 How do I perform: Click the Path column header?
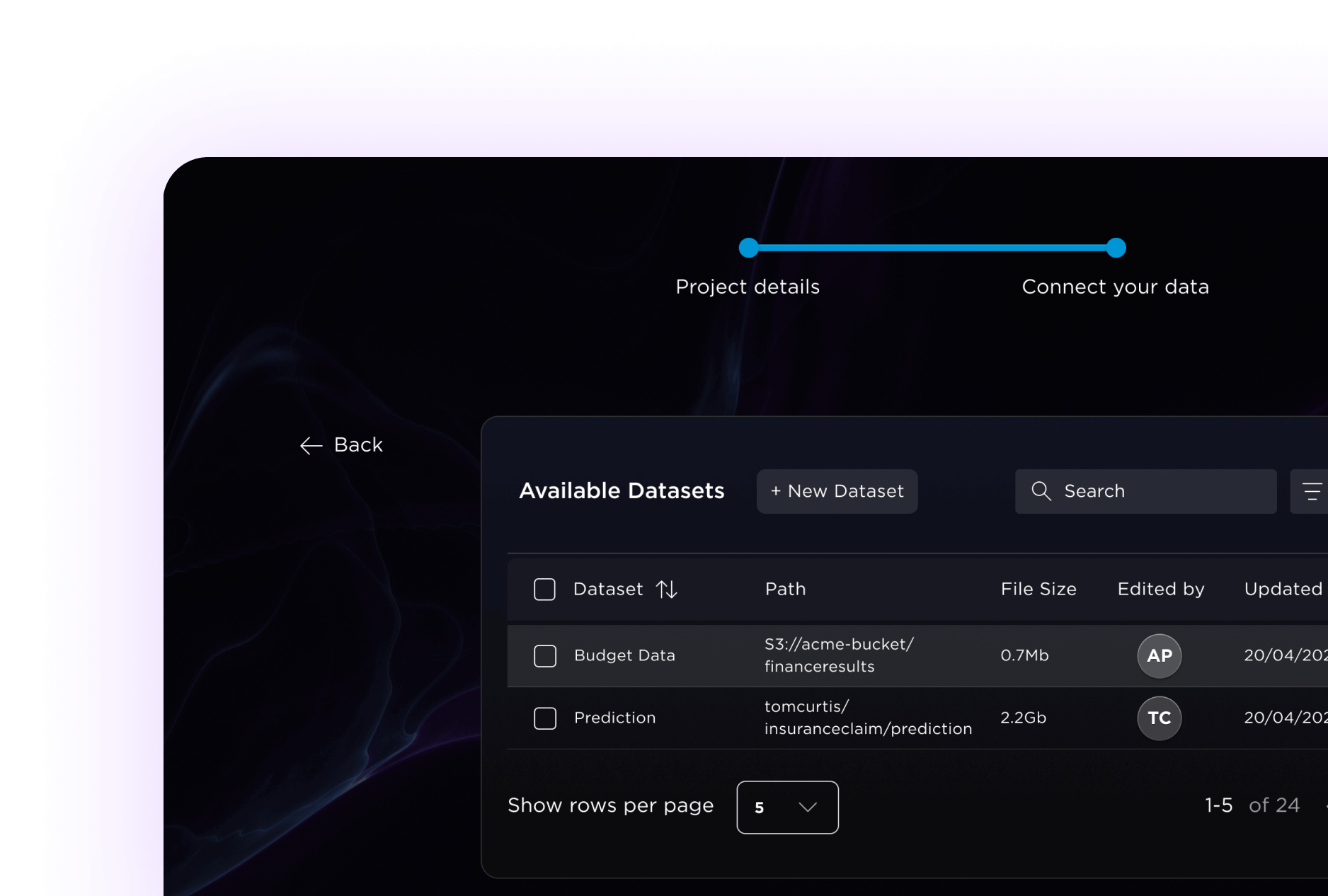(785, 589)
